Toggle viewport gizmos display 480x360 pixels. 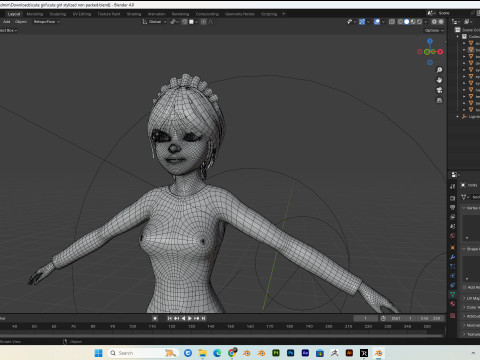[x=362, y=22]
